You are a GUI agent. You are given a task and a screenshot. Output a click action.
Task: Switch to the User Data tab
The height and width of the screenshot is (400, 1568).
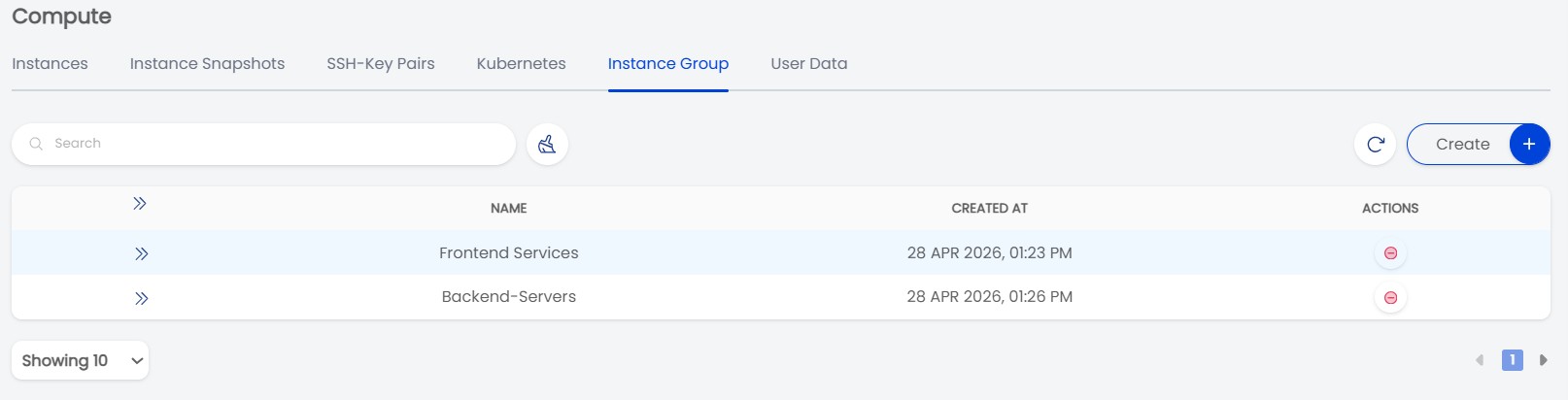(x=809, y=64)
